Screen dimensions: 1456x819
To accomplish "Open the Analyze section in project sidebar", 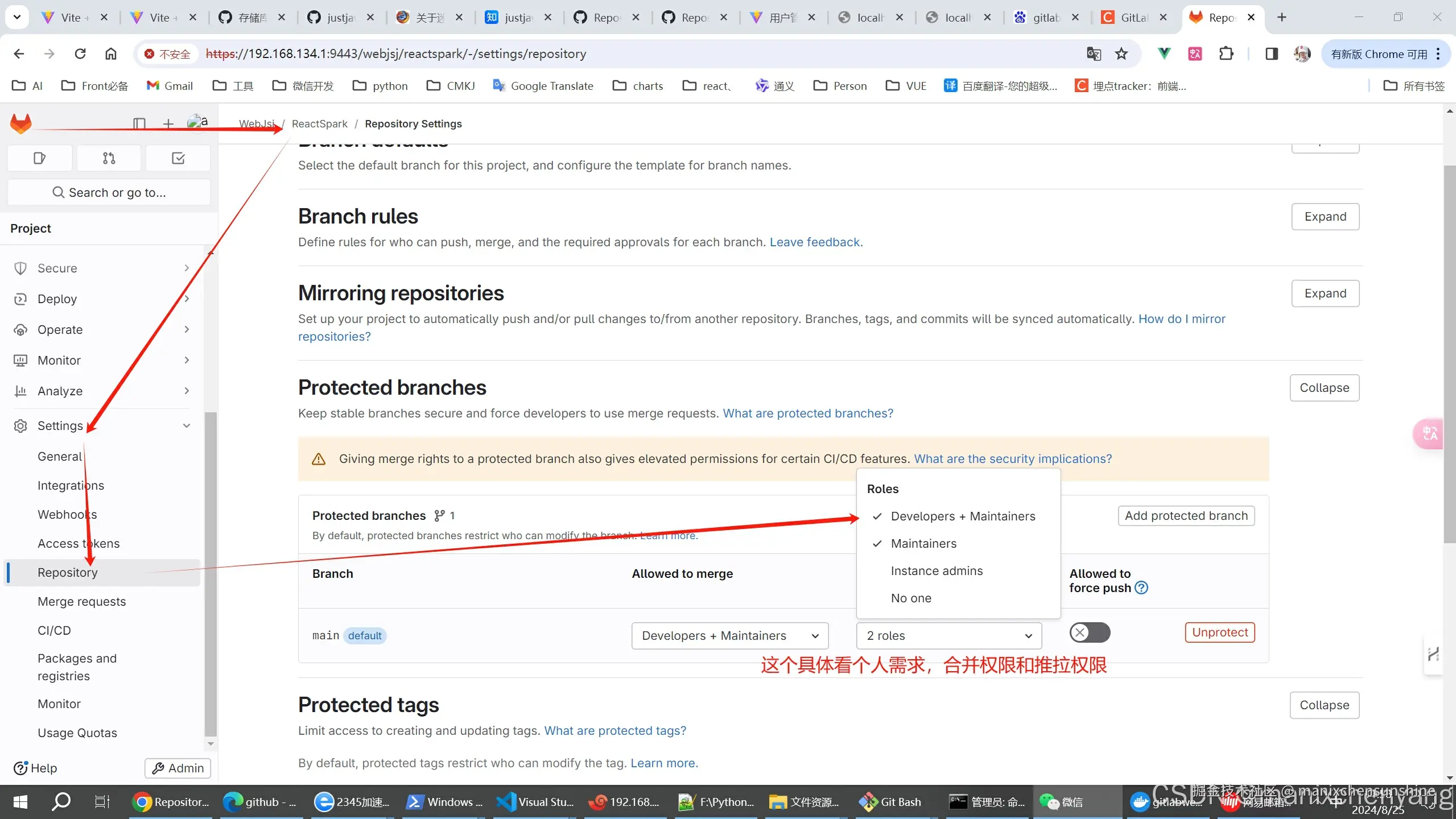I will [60, 391].
